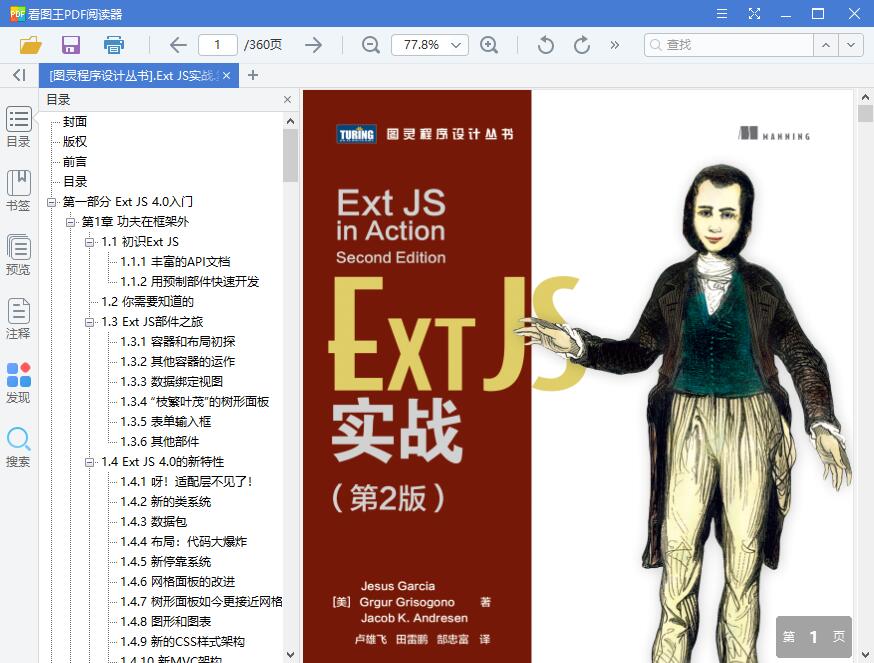
Task: Find the previous search result
Action: (x=826, y=45)
